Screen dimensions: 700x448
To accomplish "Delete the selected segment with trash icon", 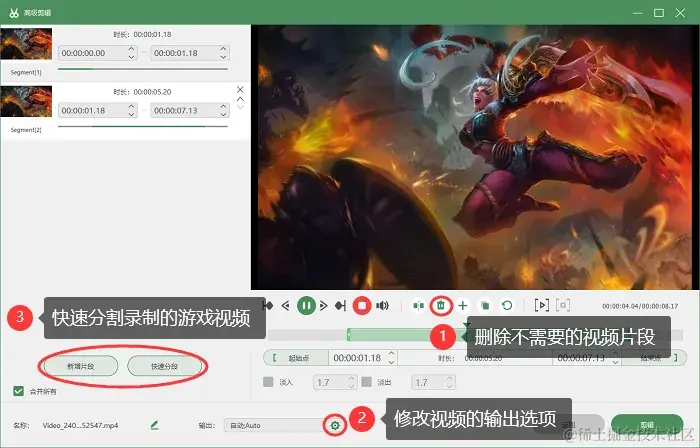I will point(441,306).
